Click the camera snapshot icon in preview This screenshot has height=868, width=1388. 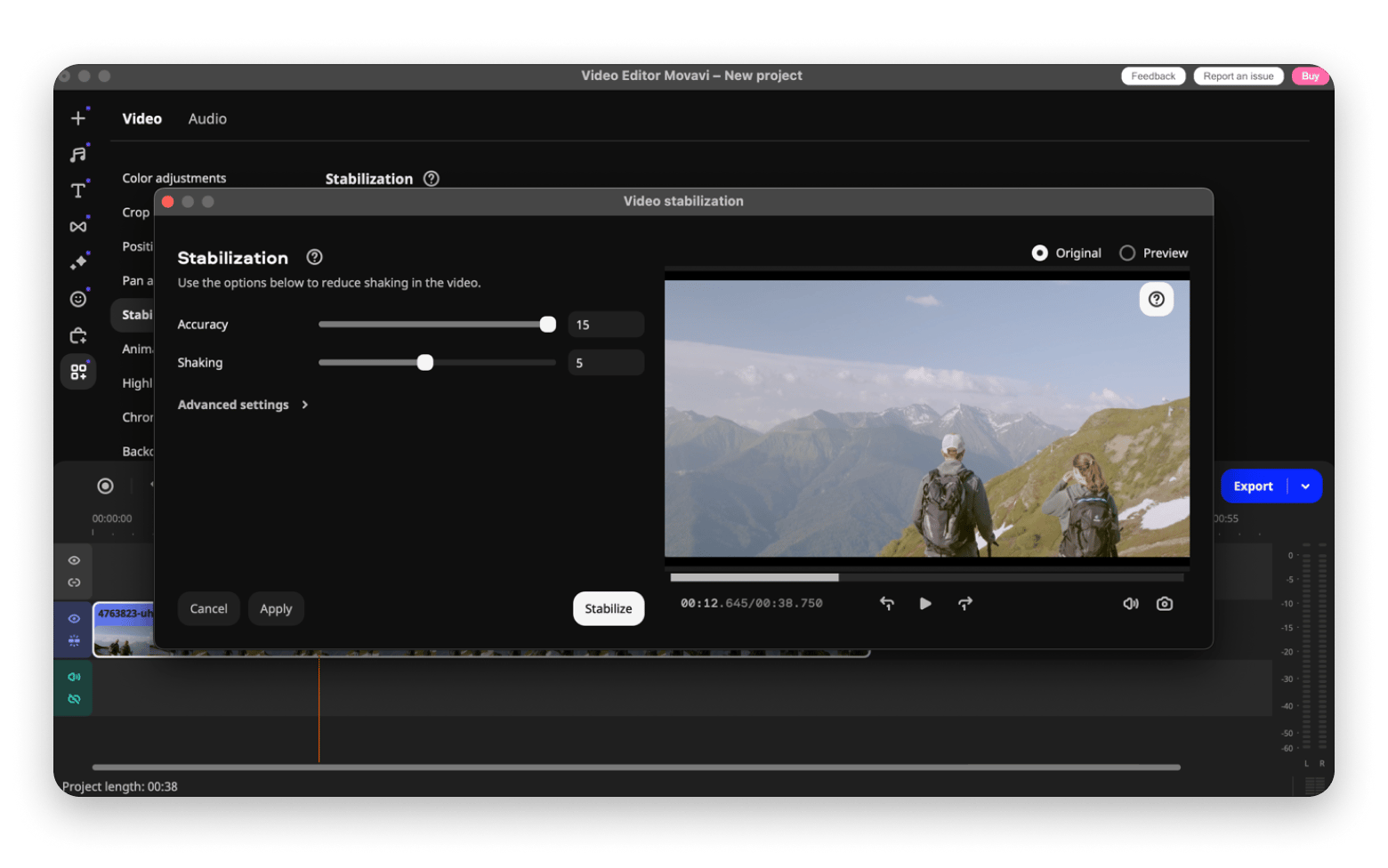pyautogui.click(x=1165, y=603)
